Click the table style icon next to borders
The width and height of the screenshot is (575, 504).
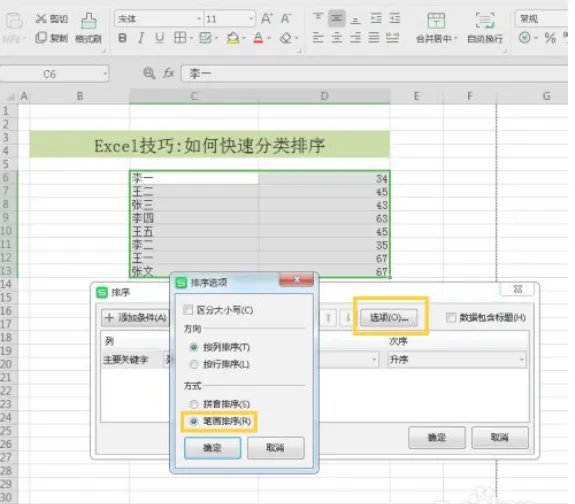click(x=205, y=38)
